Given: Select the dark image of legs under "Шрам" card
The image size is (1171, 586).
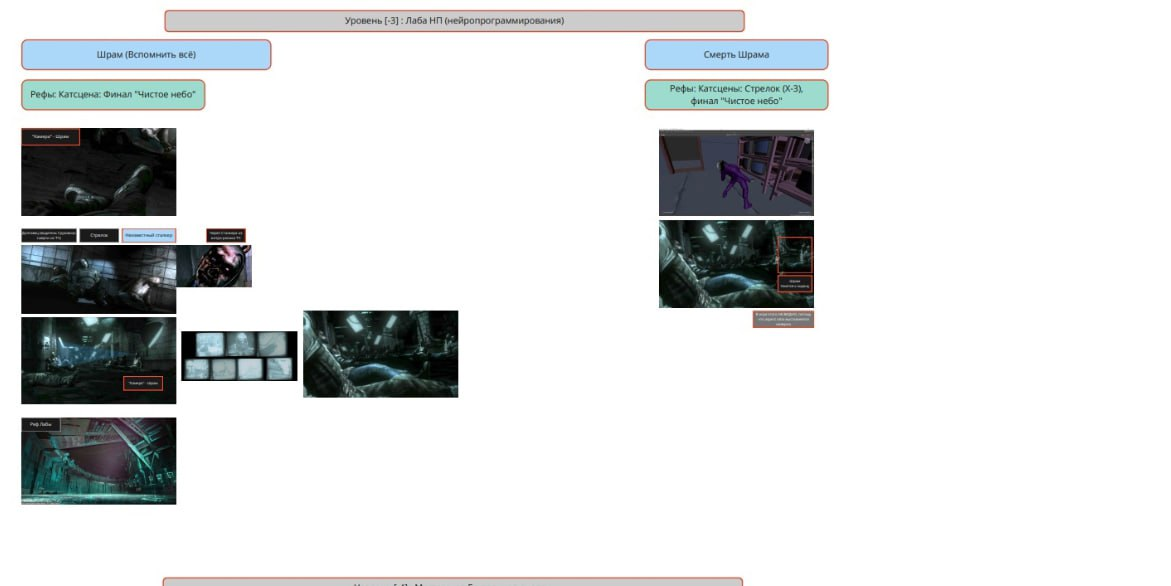Looking at the screenshot, I should click(99, 172).
